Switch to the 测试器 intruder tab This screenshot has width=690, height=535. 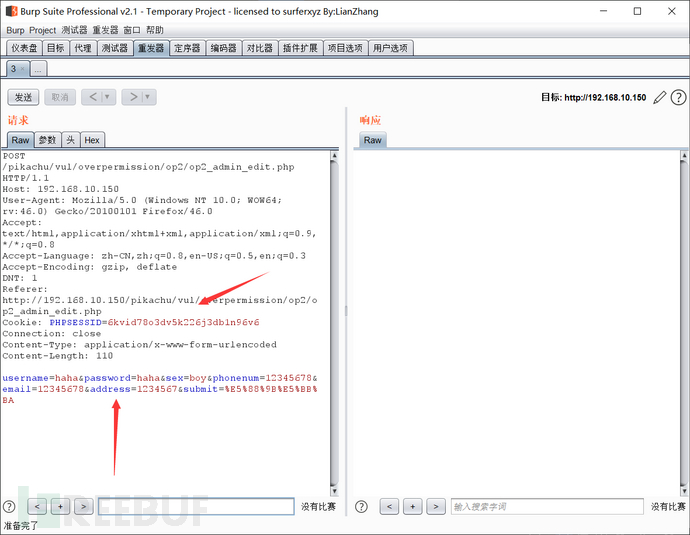115,48
